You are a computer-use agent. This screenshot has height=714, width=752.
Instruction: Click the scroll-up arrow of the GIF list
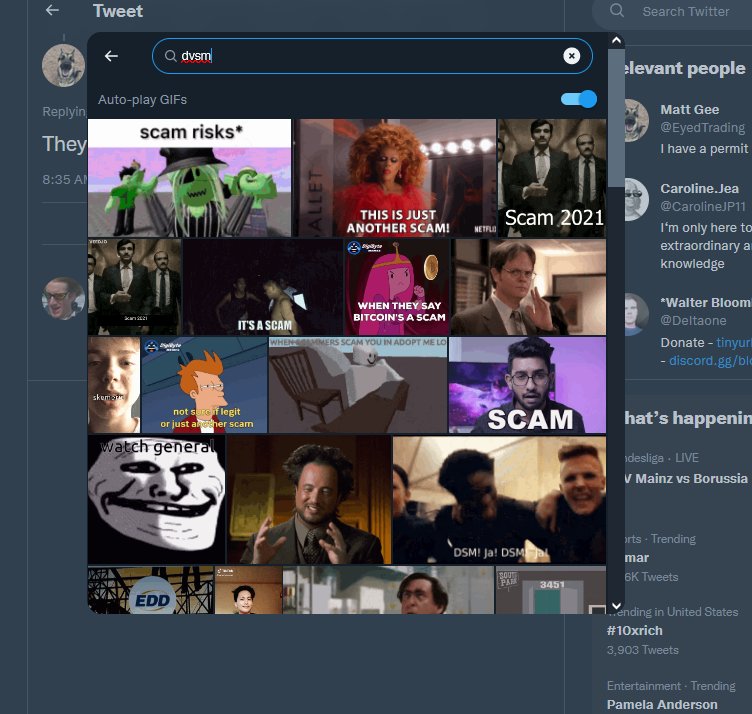616,40
